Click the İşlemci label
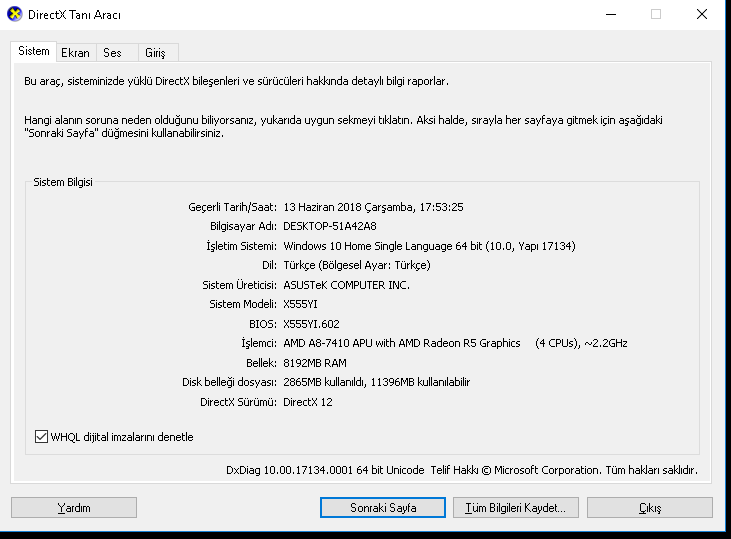731x539 pixels. point(259,343)
